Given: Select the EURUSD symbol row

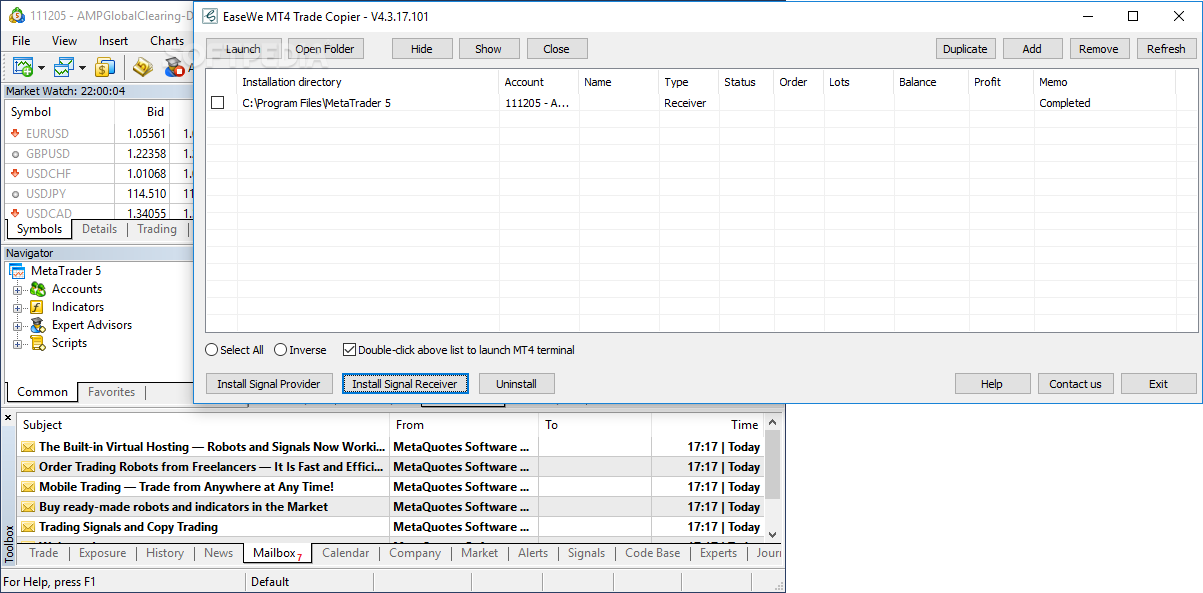Looking at the screenshot, I should click(x=98, y=133).
